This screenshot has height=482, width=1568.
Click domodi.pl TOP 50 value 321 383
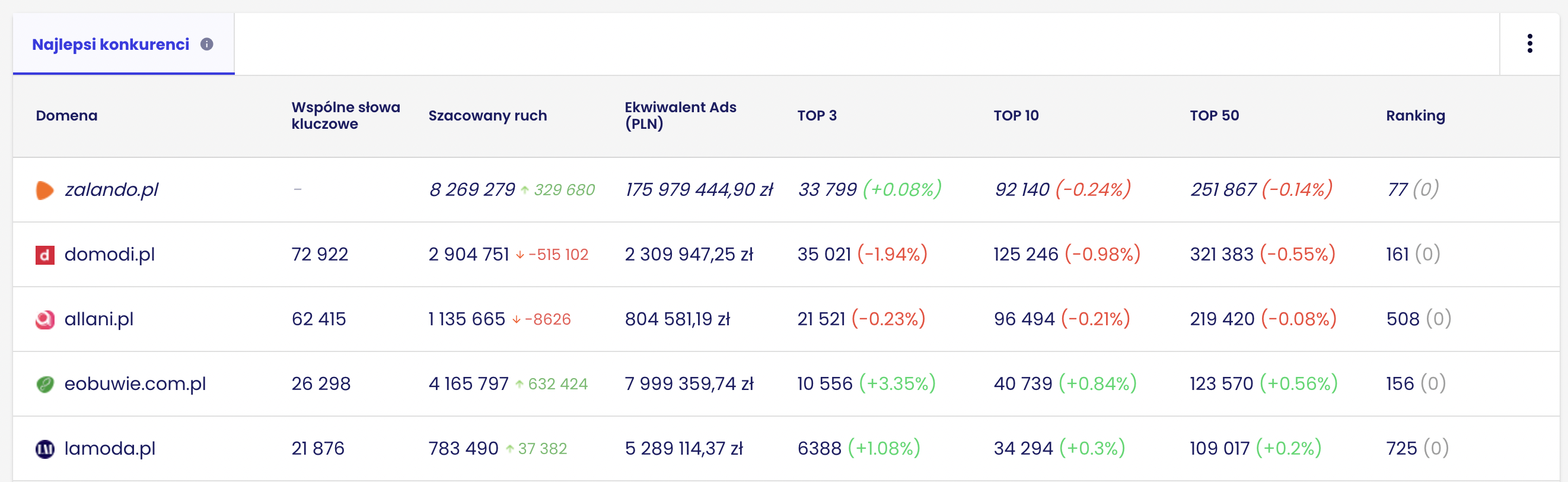[1222, 254]
